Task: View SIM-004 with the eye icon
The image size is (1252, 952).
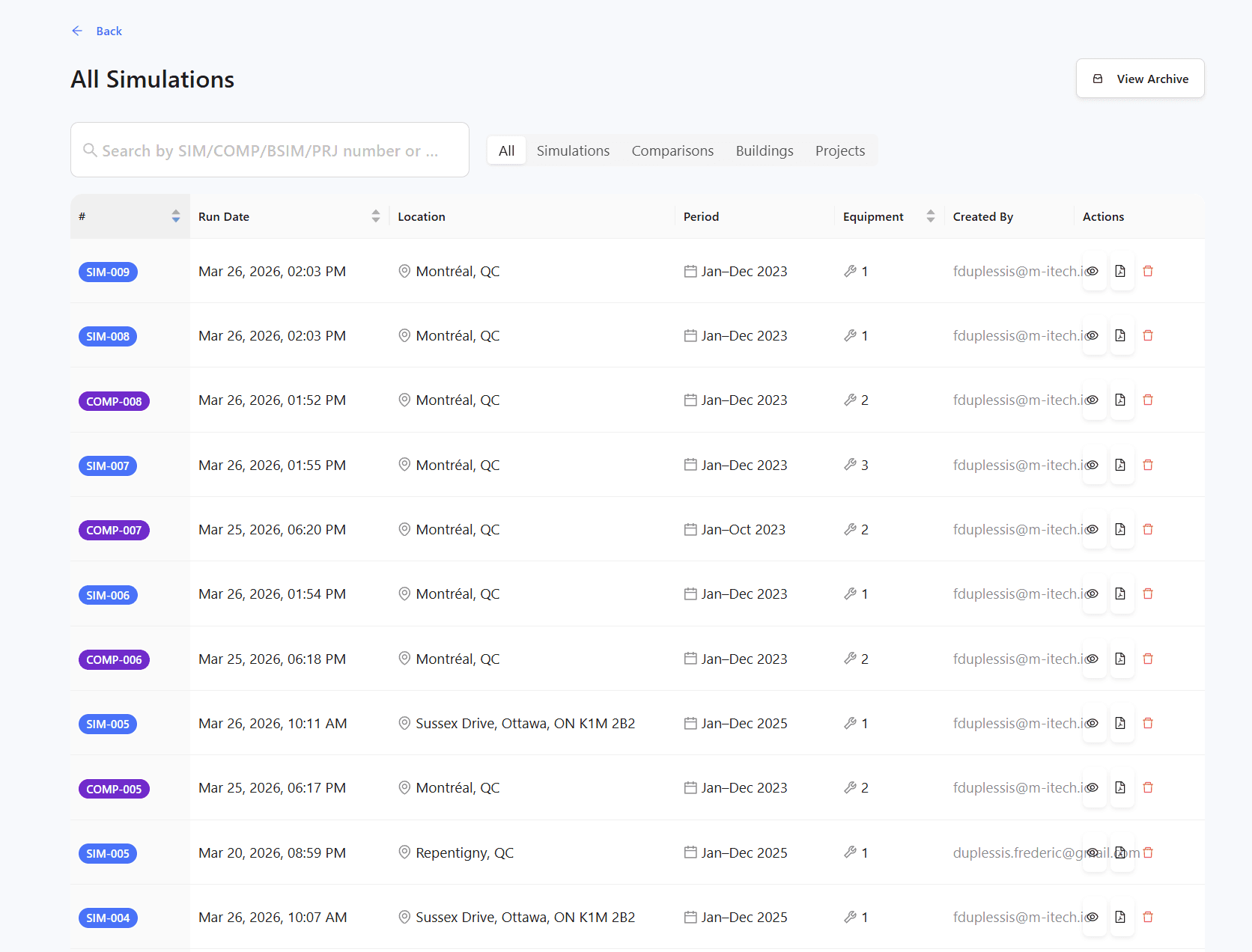Action: [1093, 917]
